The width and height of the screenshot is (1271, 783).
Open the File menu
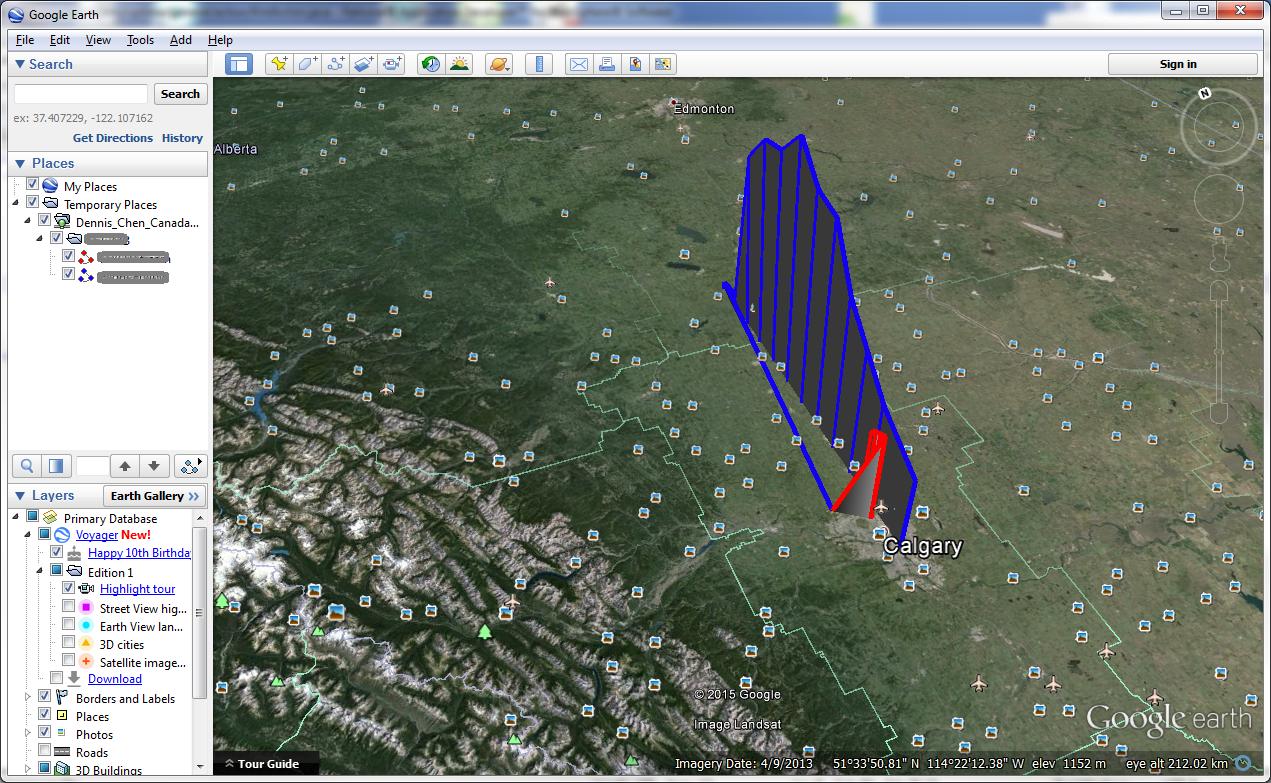coord(25,40)
